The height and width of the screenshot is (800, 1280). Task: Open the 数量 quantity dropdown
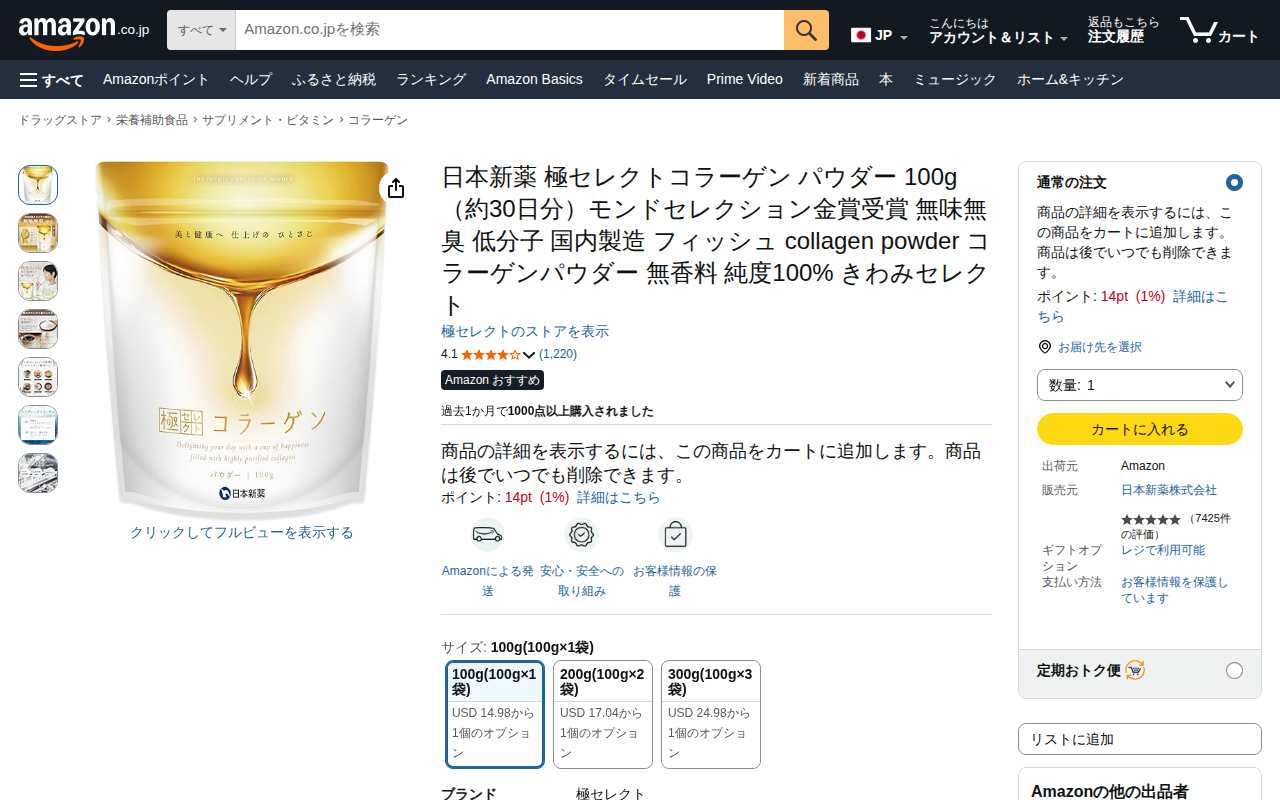1140,385
